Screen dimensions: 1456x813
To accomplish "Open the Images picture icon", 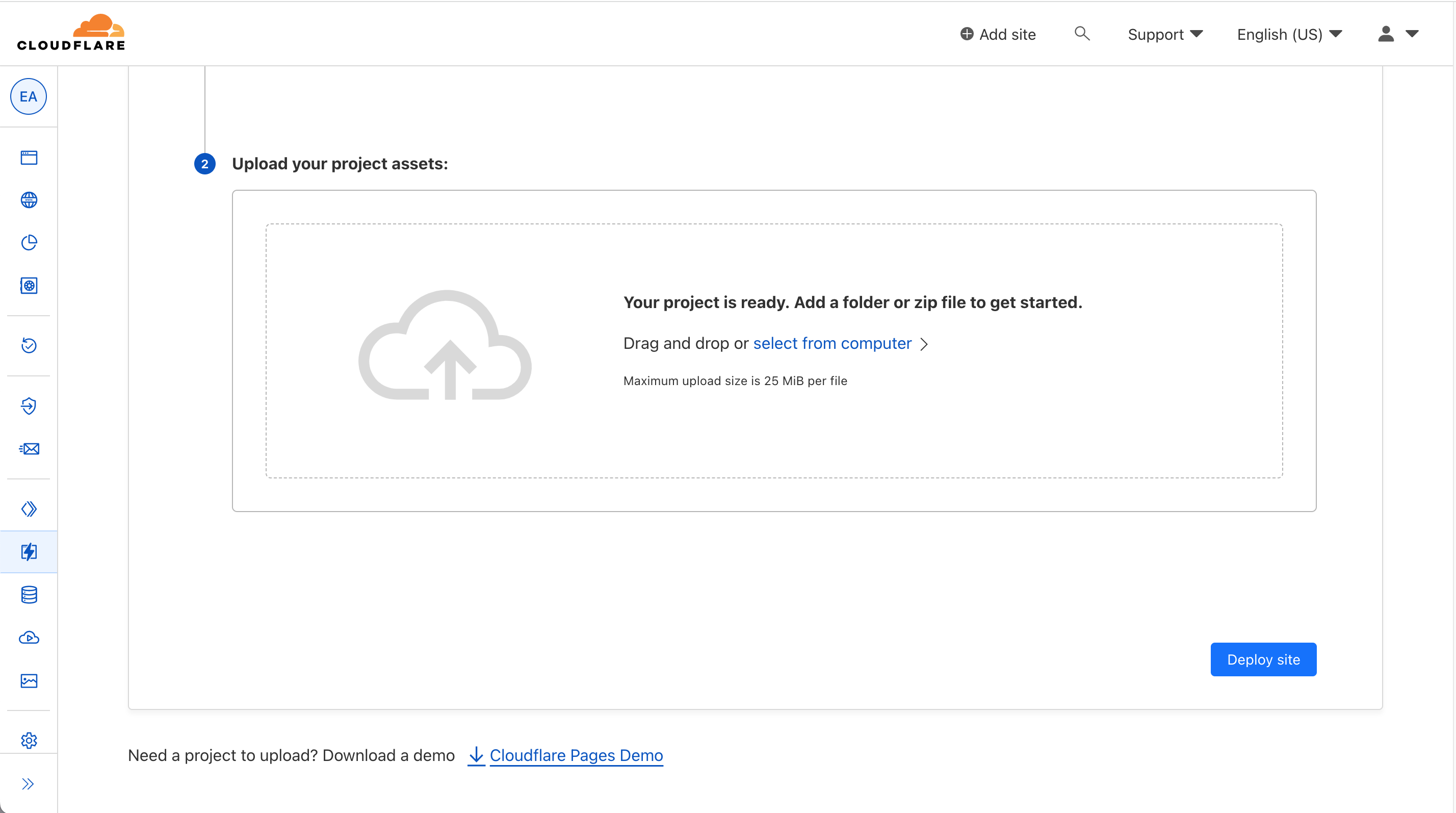I will (29, 681).
